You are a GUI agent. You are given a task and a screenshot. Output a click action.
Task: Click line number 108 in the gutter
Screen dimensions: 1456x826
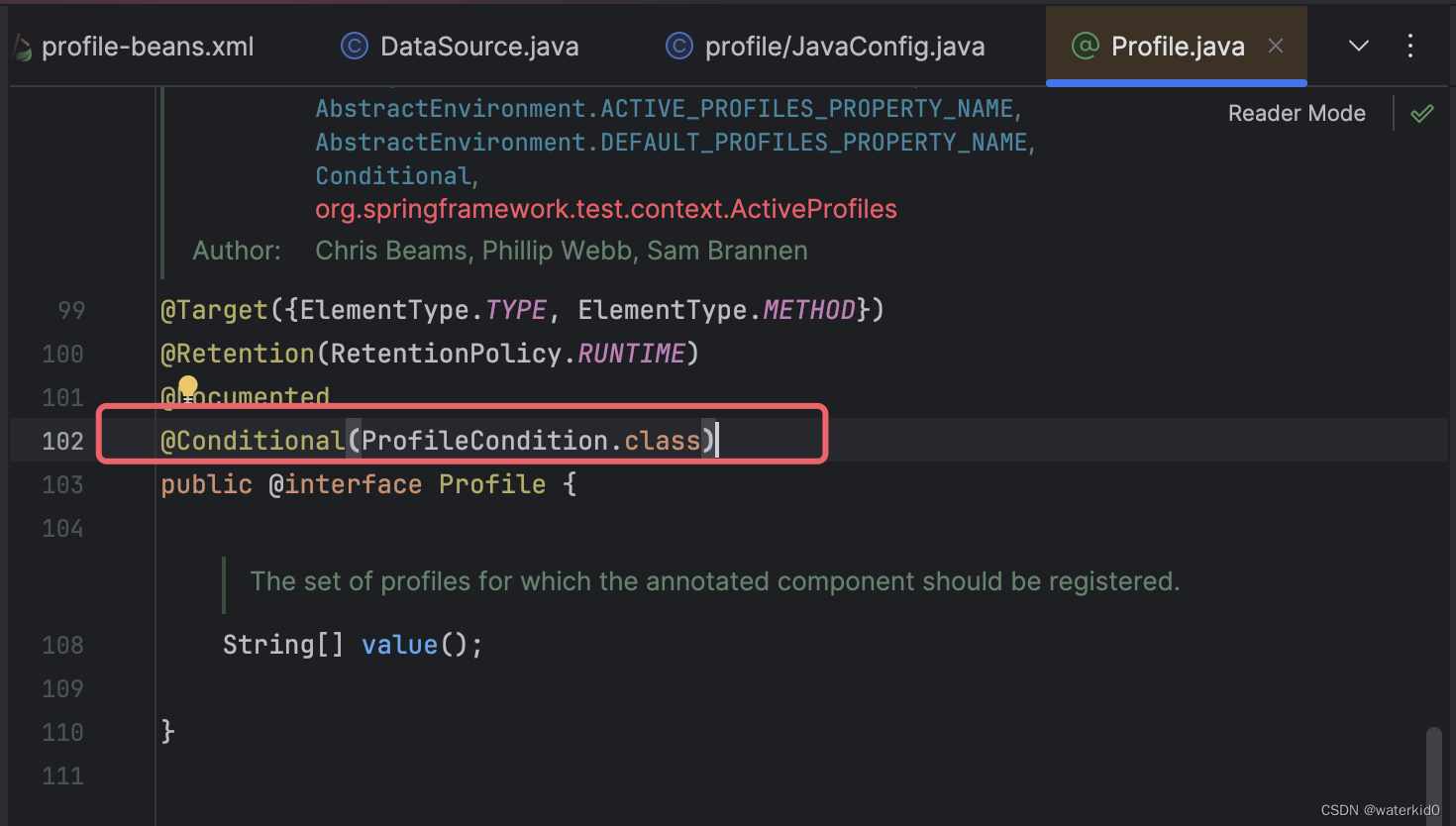click(x=62, y=645)
